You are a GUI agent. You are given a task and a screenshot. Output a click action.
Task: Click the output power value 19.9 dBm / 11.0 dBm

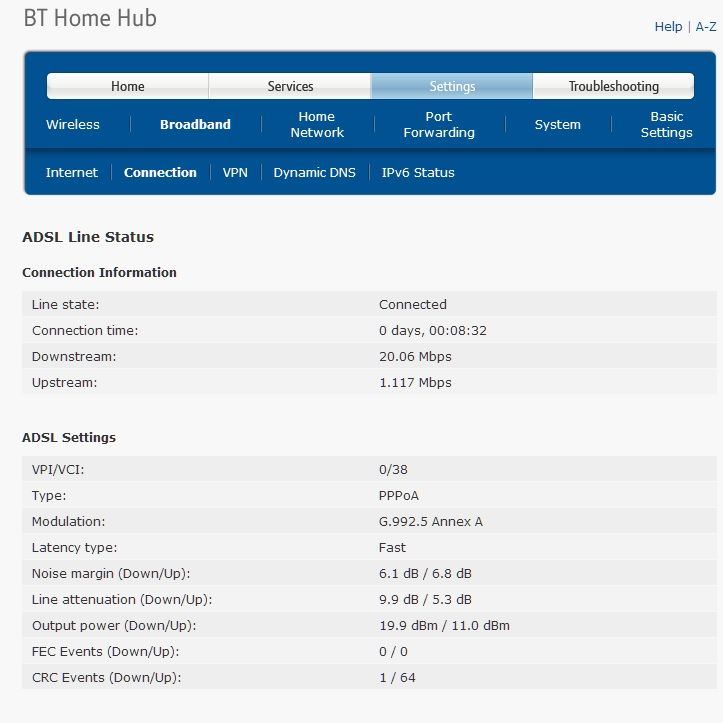click(x=444, y=626)
